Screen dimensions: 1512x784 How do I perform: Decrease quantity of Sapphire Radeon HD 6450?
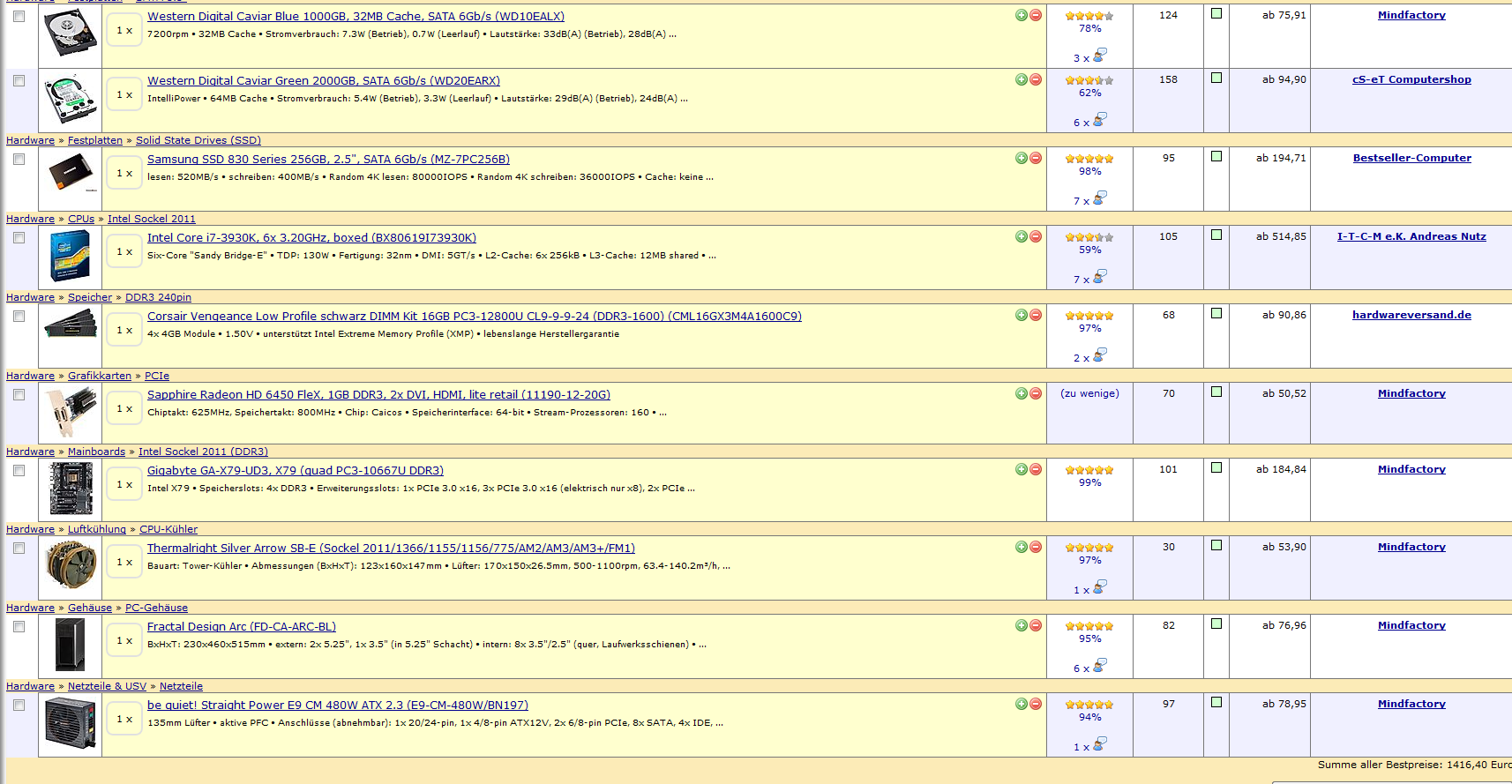point(1036,393)
